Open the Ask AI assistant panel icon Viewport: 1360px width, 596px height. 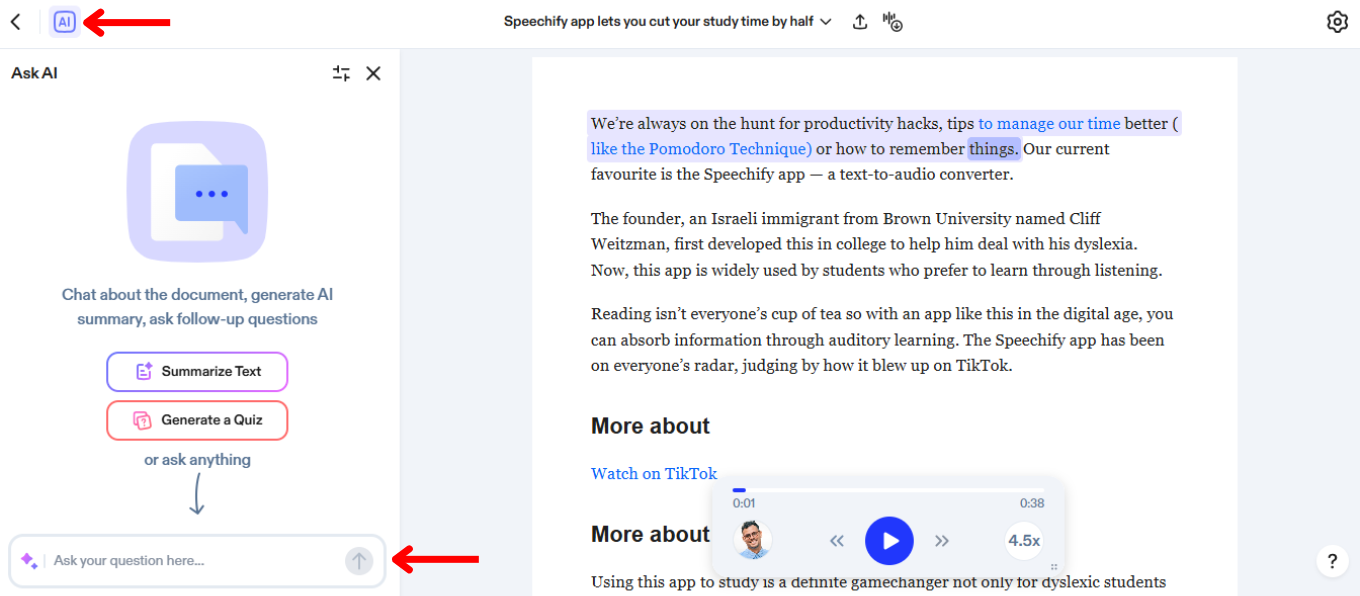(64, 21)
